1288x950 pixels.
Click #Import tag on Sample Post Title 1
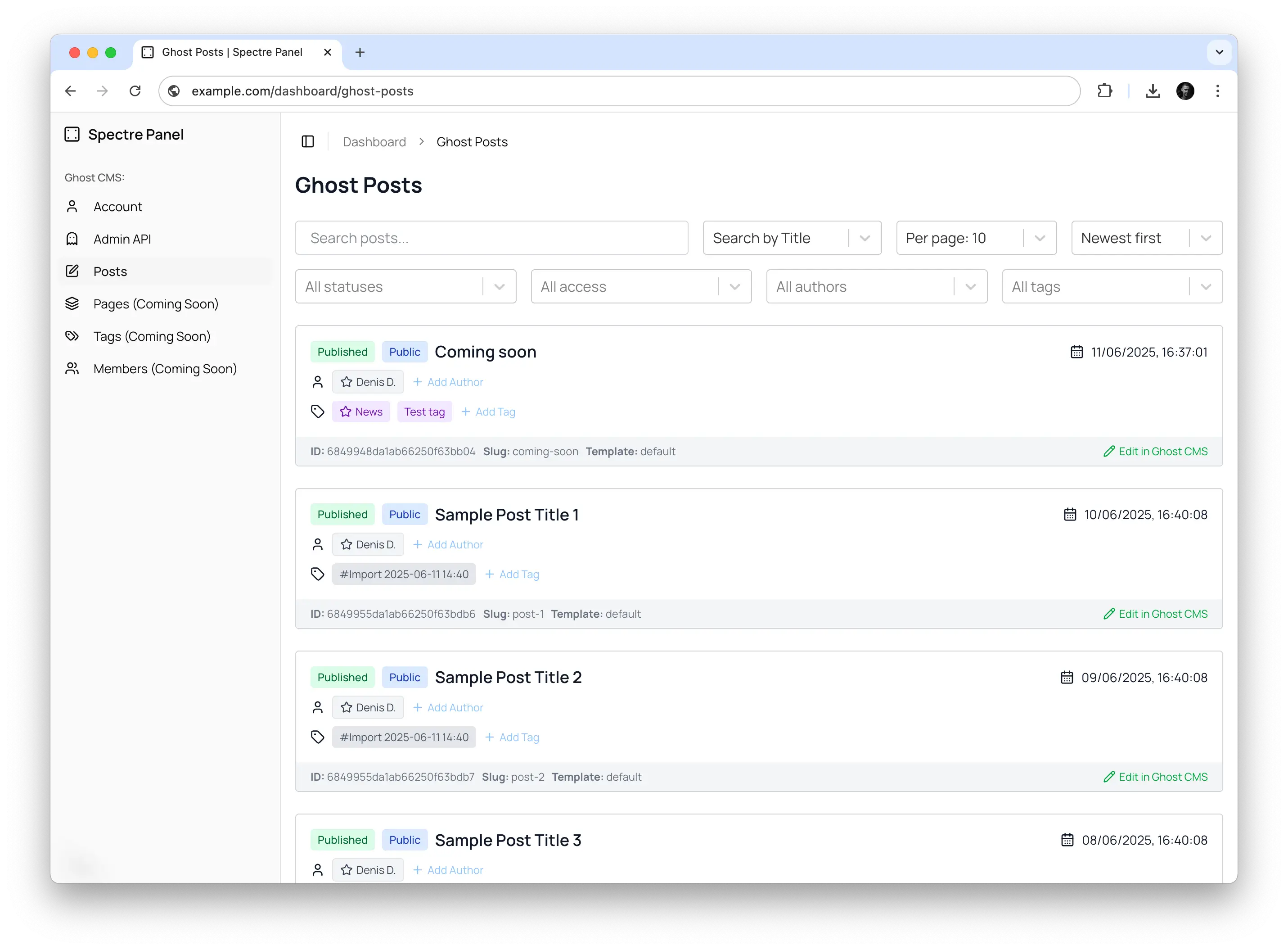tap(404, 575)
